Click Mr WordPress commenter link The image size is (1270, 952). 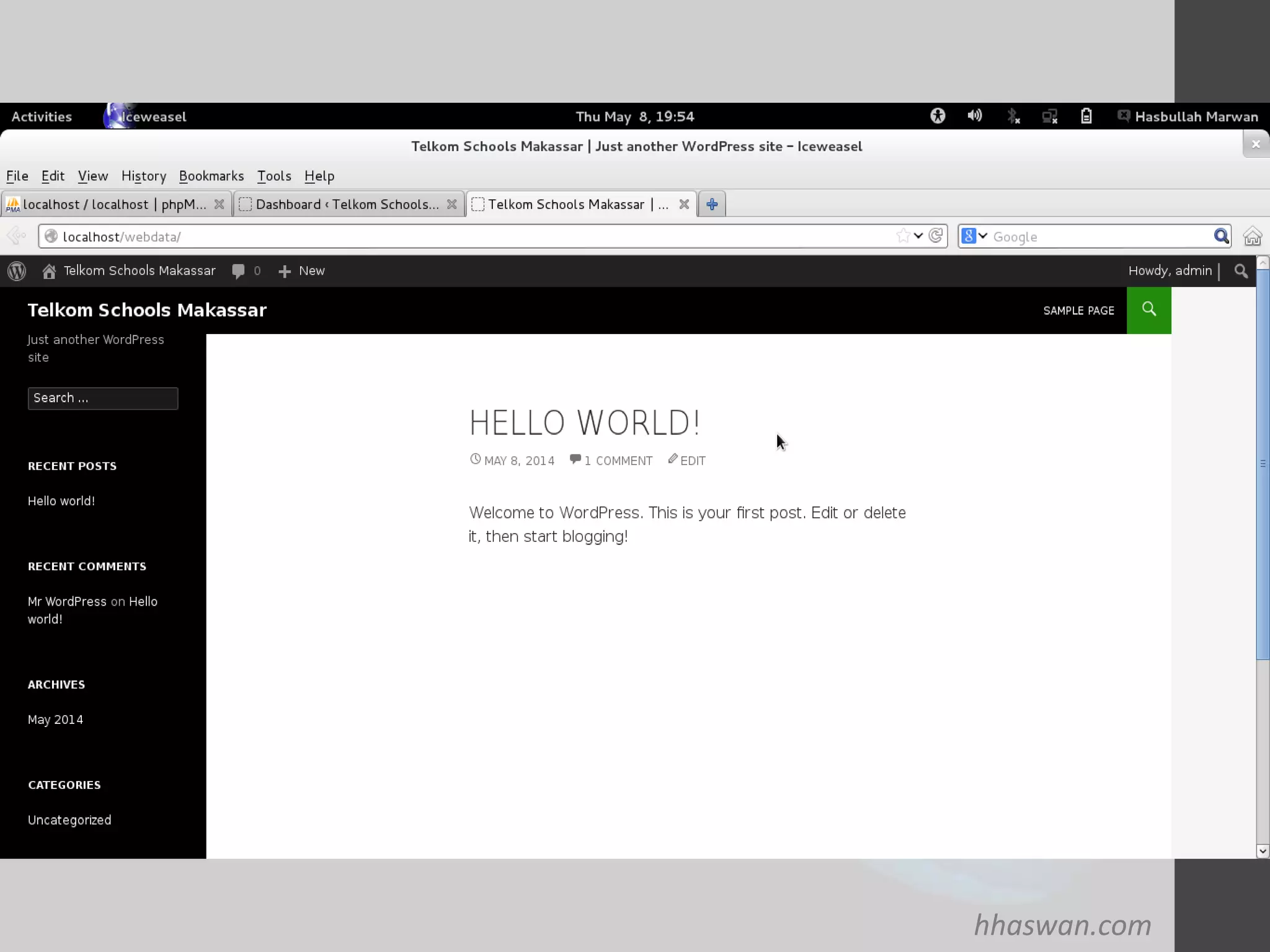point(67,601)
